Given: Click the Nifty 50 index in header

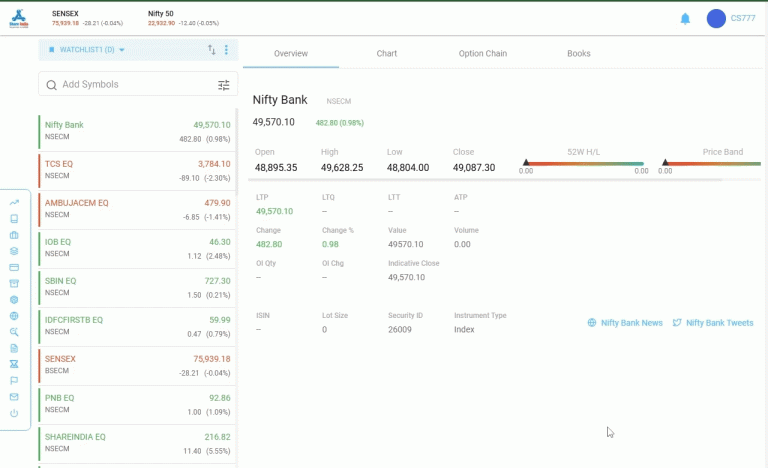Looking at the screenshot, I should (183, 18).
